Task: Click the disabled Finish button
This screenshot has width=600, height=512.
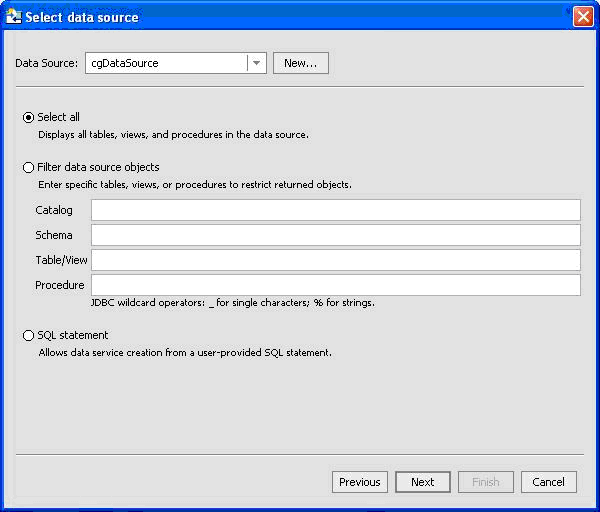Action: (486, 482)
